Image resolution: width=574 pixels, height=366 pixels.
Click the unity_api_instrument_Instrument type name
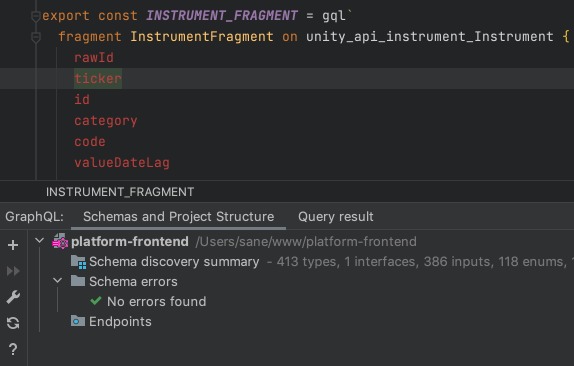coord(430,37)
